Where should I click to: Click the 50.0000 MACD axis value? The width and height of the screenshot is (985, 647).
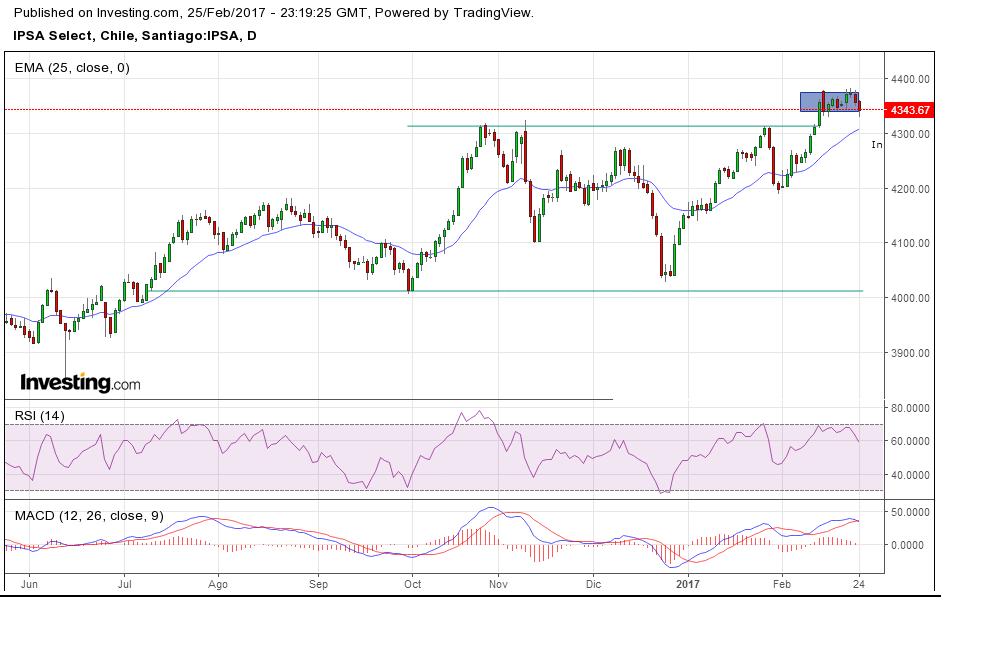(910, 512)
